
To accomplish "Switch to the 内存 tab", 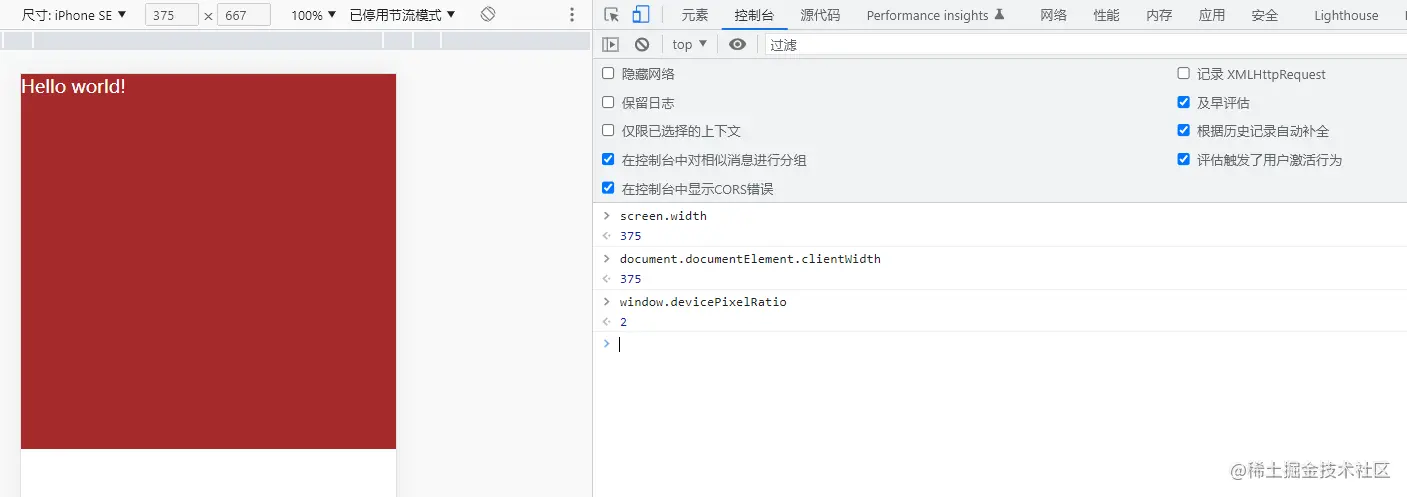I will [1159, 15].
